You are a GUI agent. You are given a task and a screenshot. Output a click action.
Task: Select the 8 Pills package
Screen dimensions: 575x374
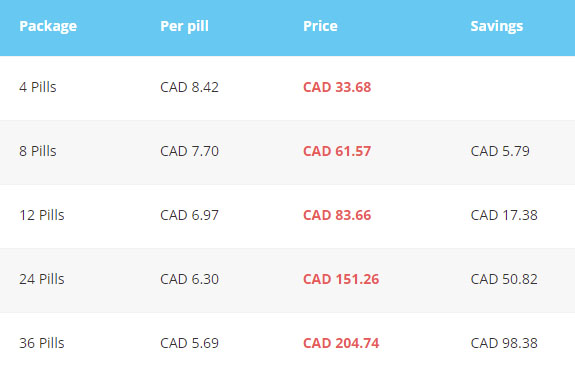coord(38,151)
